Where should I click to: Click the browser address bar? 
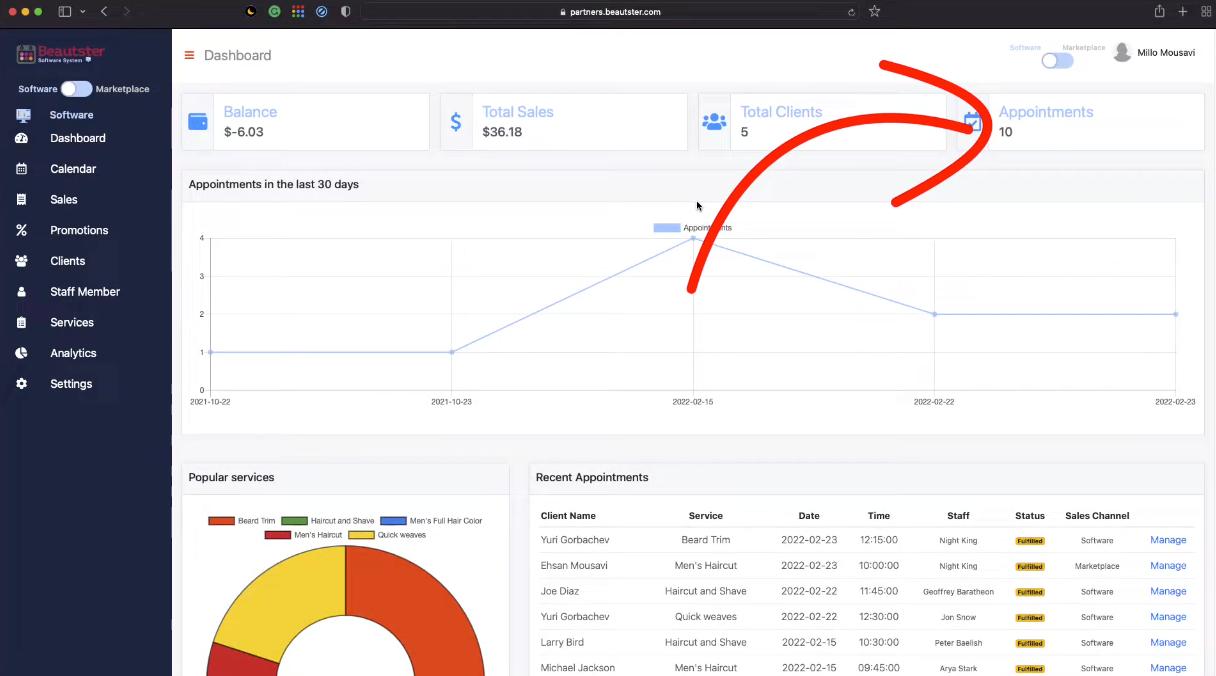point(610,12)
